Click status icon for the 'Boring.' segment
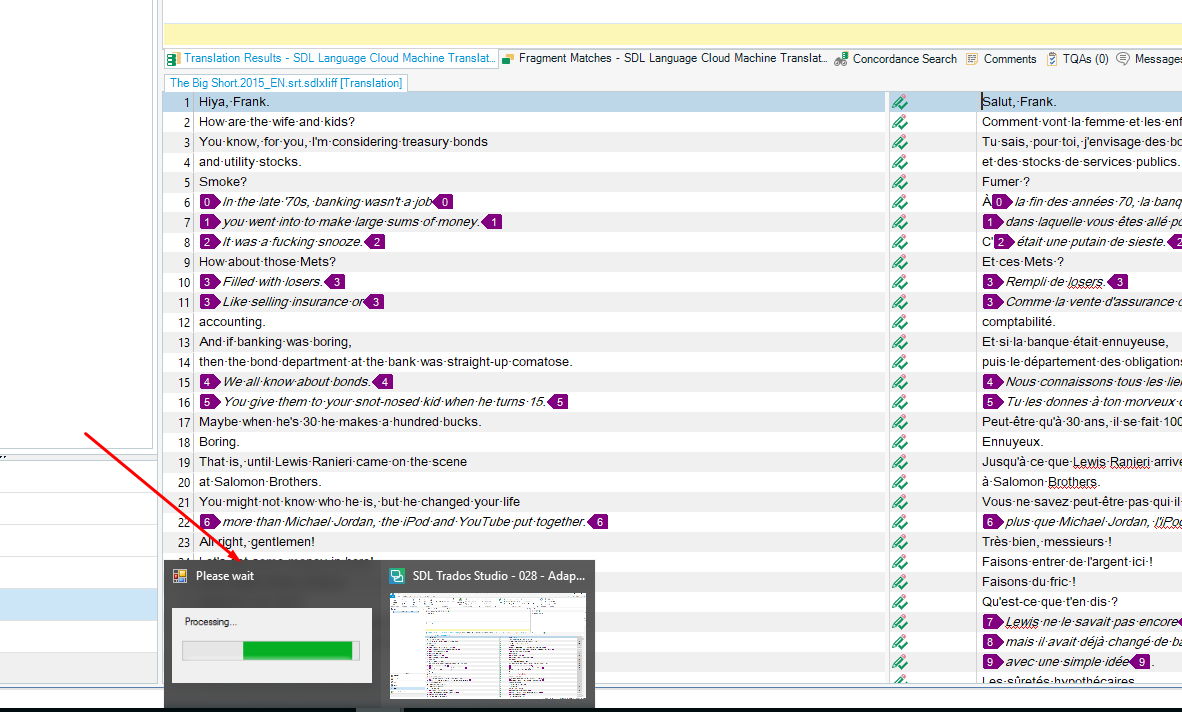 tap(899, 442)
